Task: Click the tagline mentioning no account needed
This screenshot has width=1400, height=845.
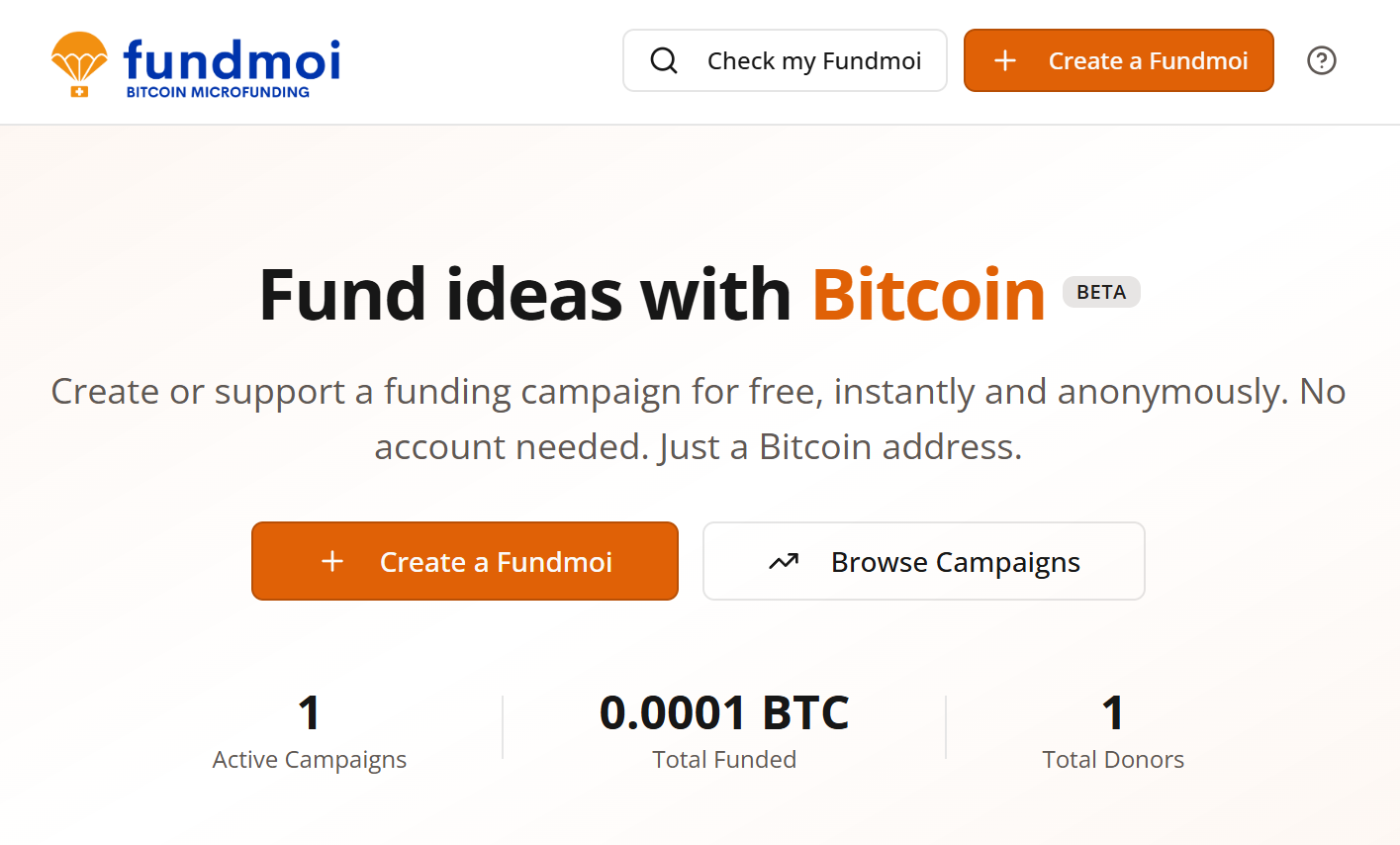Action: pyautogui.click(x=700, y=419)
